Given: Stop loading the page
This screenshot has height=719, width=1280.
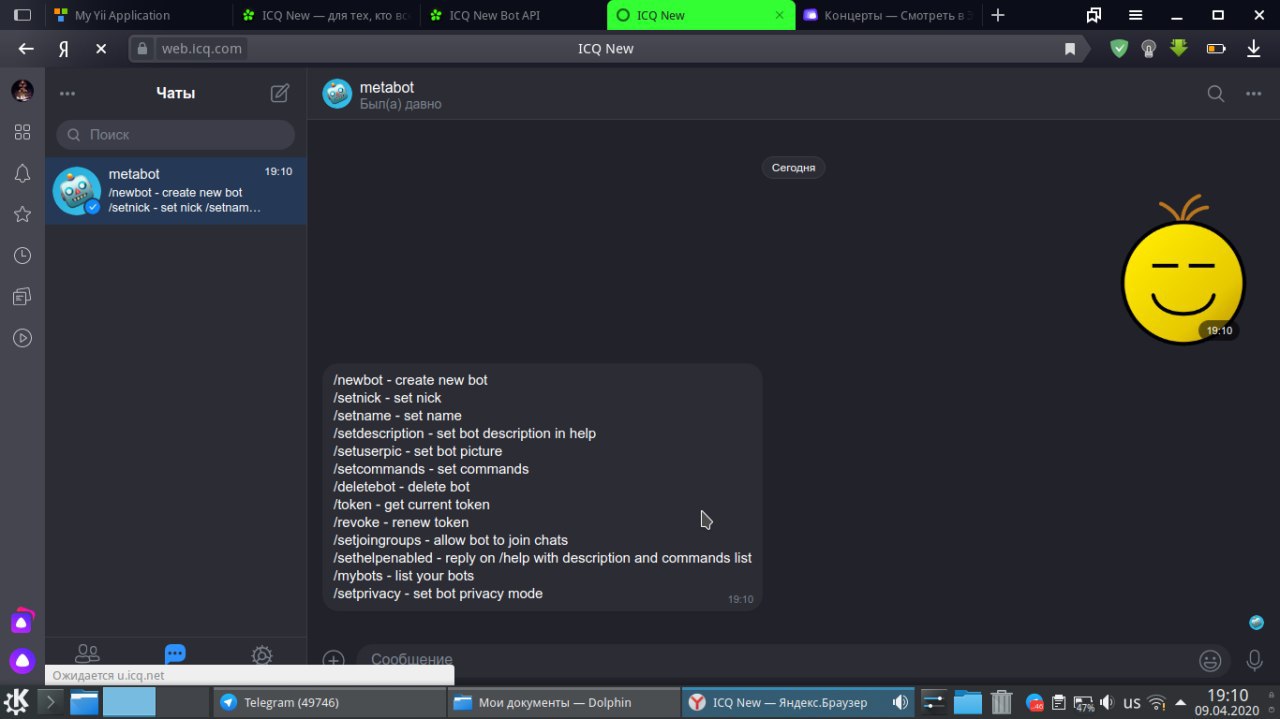Looking at the screenshot, I should pos(101,49).
